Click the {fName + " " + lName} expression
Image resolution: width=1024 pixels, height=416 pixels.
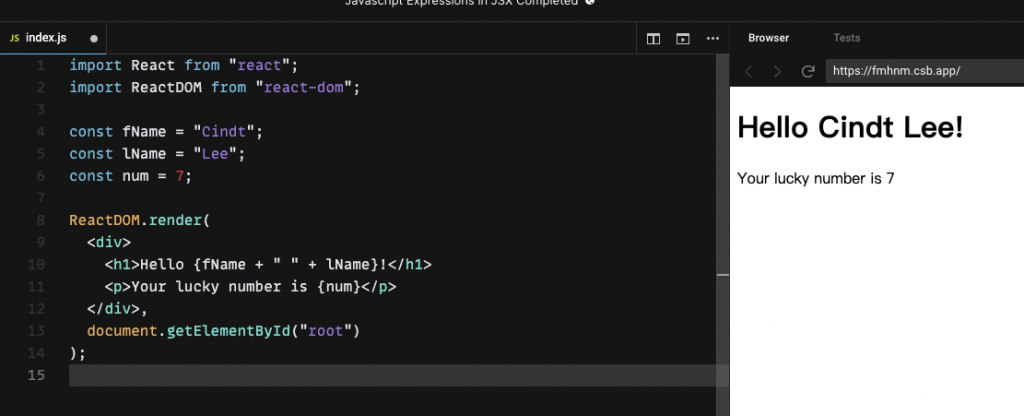(x=286, y=265)
